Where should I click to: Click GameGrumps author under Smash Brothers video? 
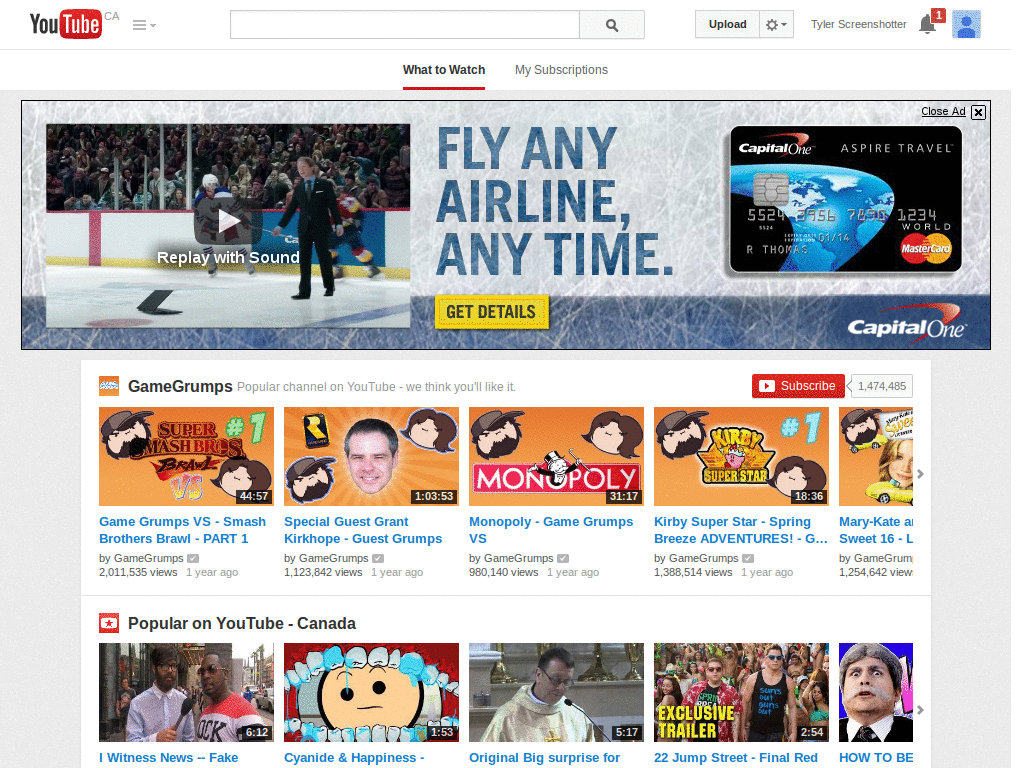pyautogui.click(x=149, y=558)
